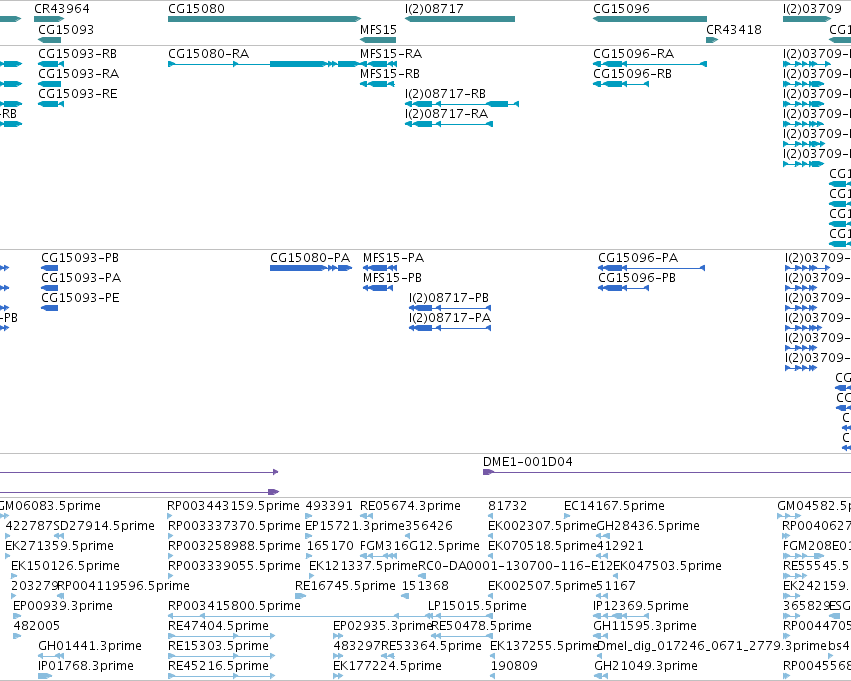Select EST RP003415800.5prime
This screenshot has width=851, height=681.
point(234,606)
